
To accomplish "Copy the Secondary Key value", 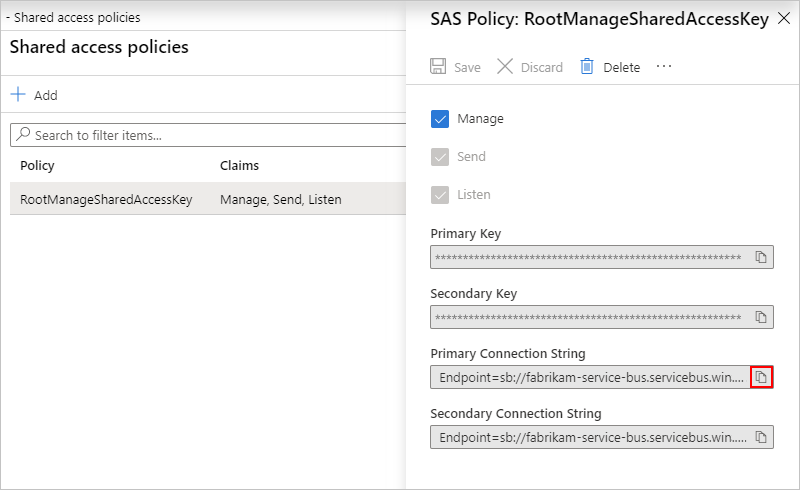I will tap(761, 317).
